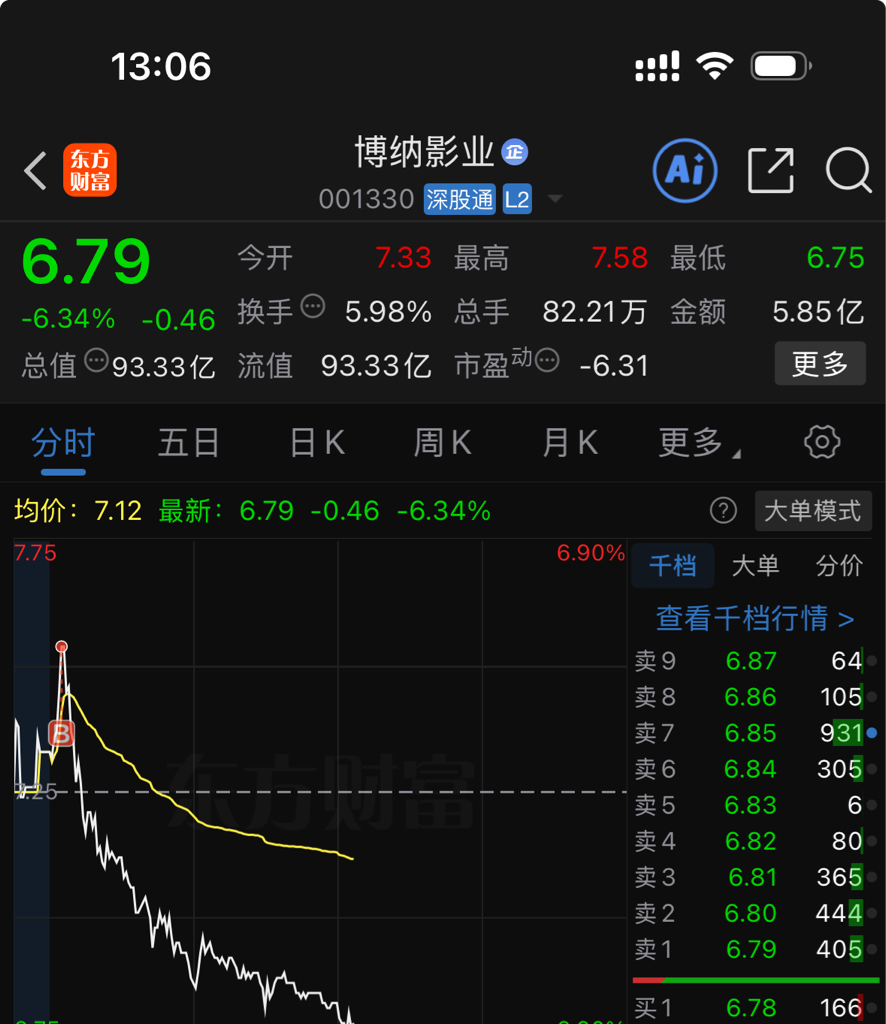The height and width of the screenshot is (1024, 886).
Task: Select the 分价 tab
Action: (x=839, y=566)
